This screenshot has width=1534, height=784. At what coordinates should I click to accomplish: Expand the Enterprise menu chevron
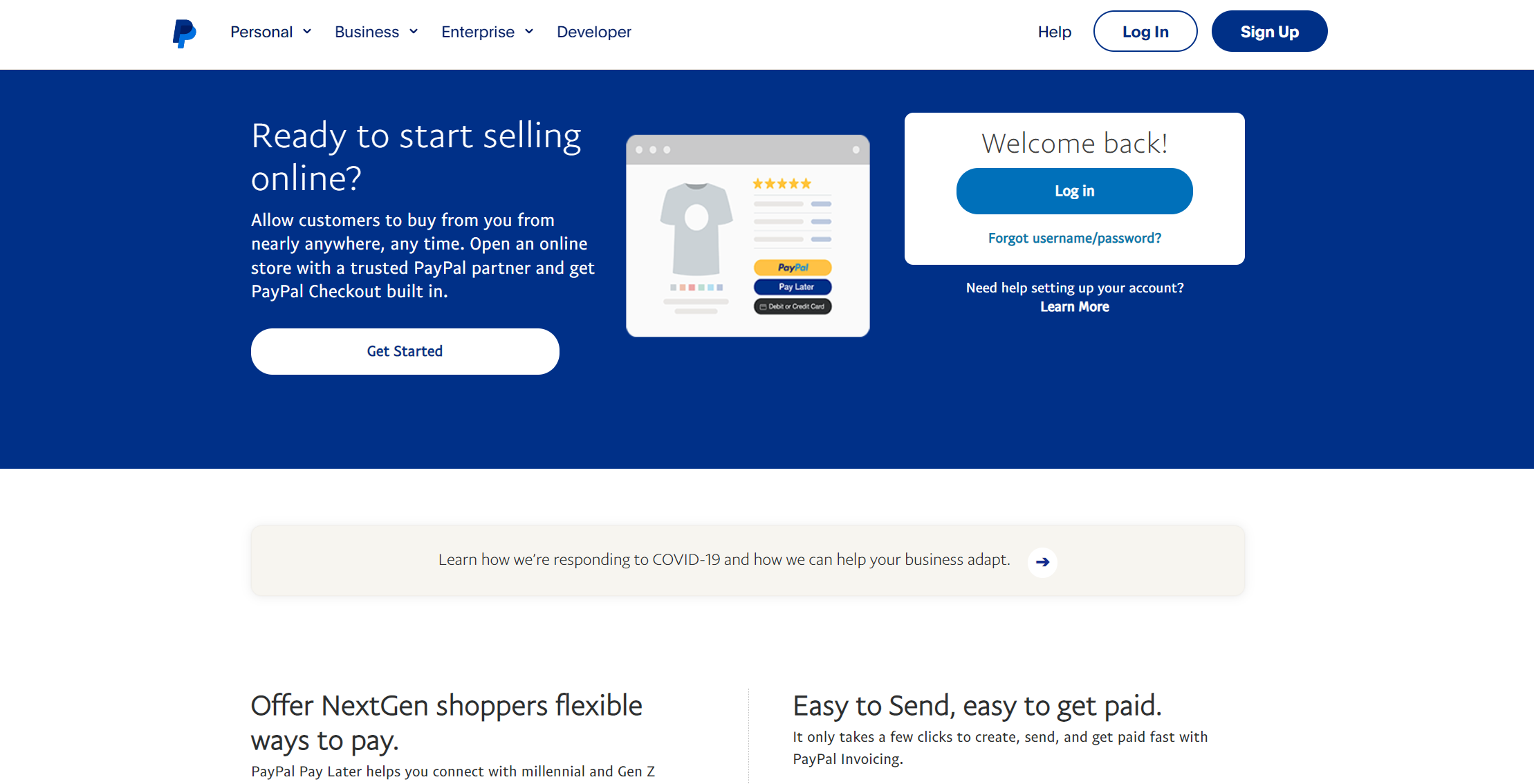coord(529,31)
